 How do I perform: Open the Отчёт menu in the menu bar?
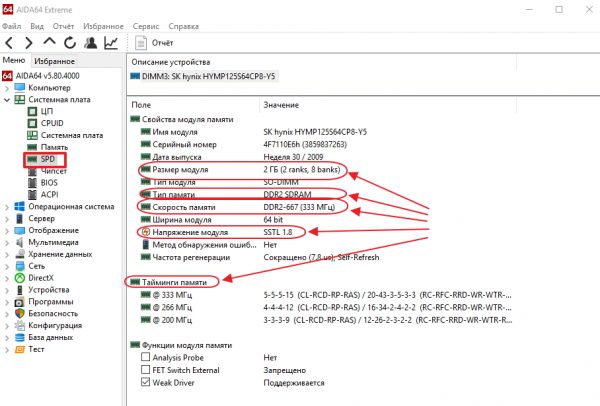(x=63, y=26)
